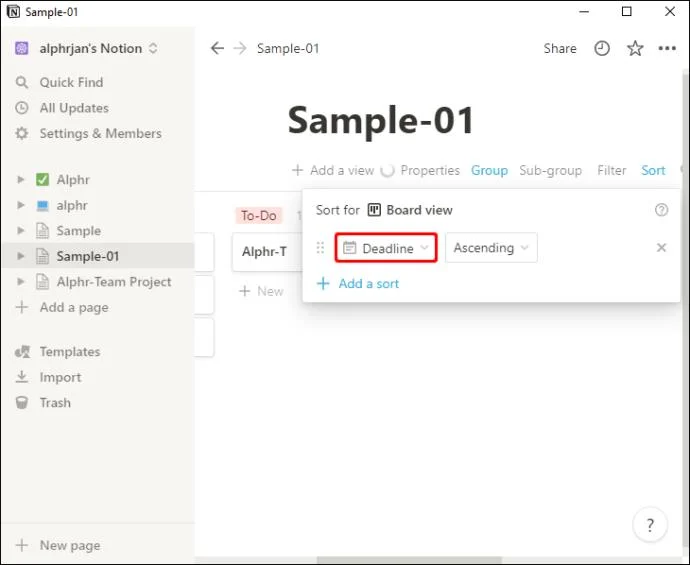The height and width of the screenshot is (565, 690).
Task: Remove the Deadline sort with X
Action: click(x=661, y=248)
